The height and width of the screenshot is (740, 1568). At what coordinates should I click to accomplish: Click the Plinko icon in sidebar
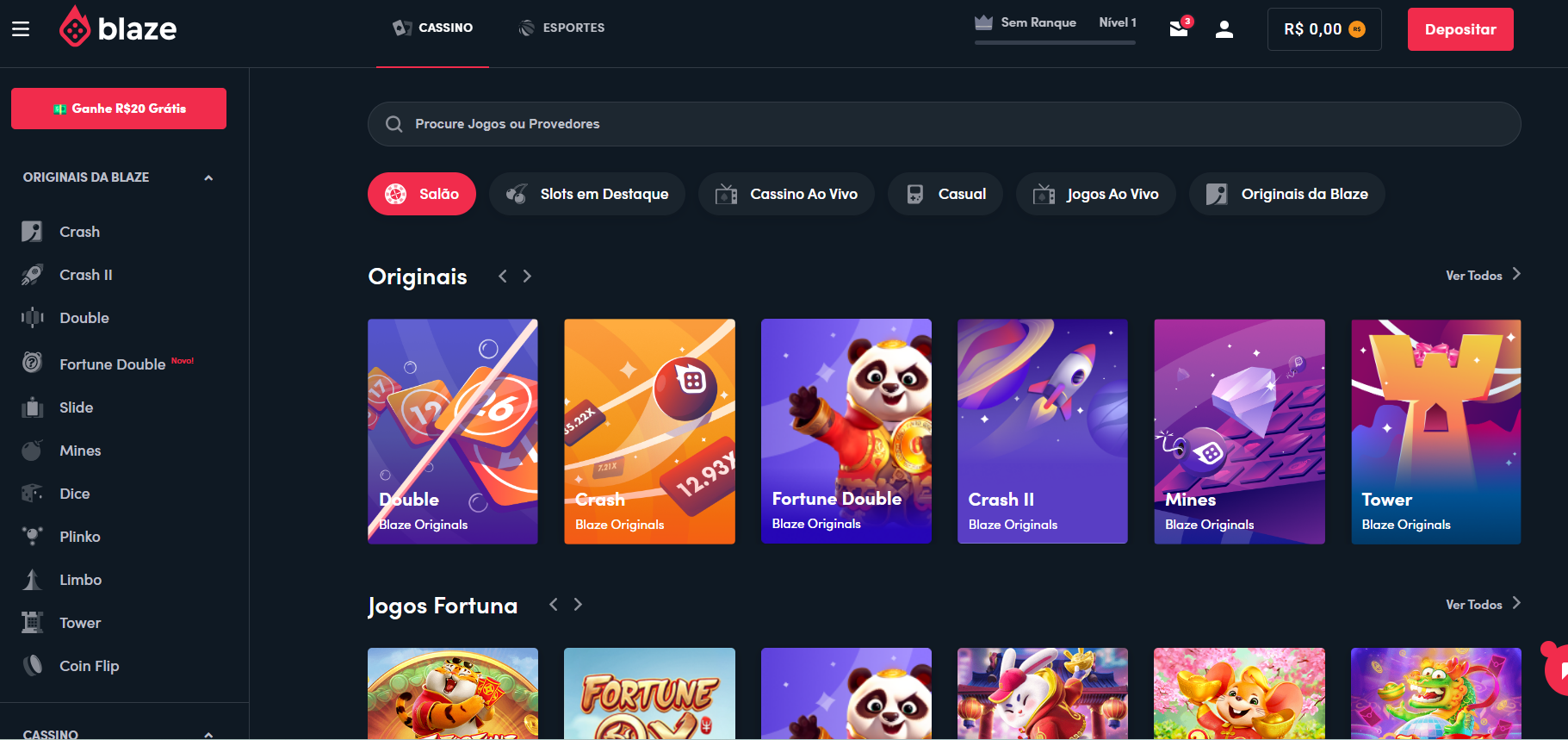[x=32, y=537]
